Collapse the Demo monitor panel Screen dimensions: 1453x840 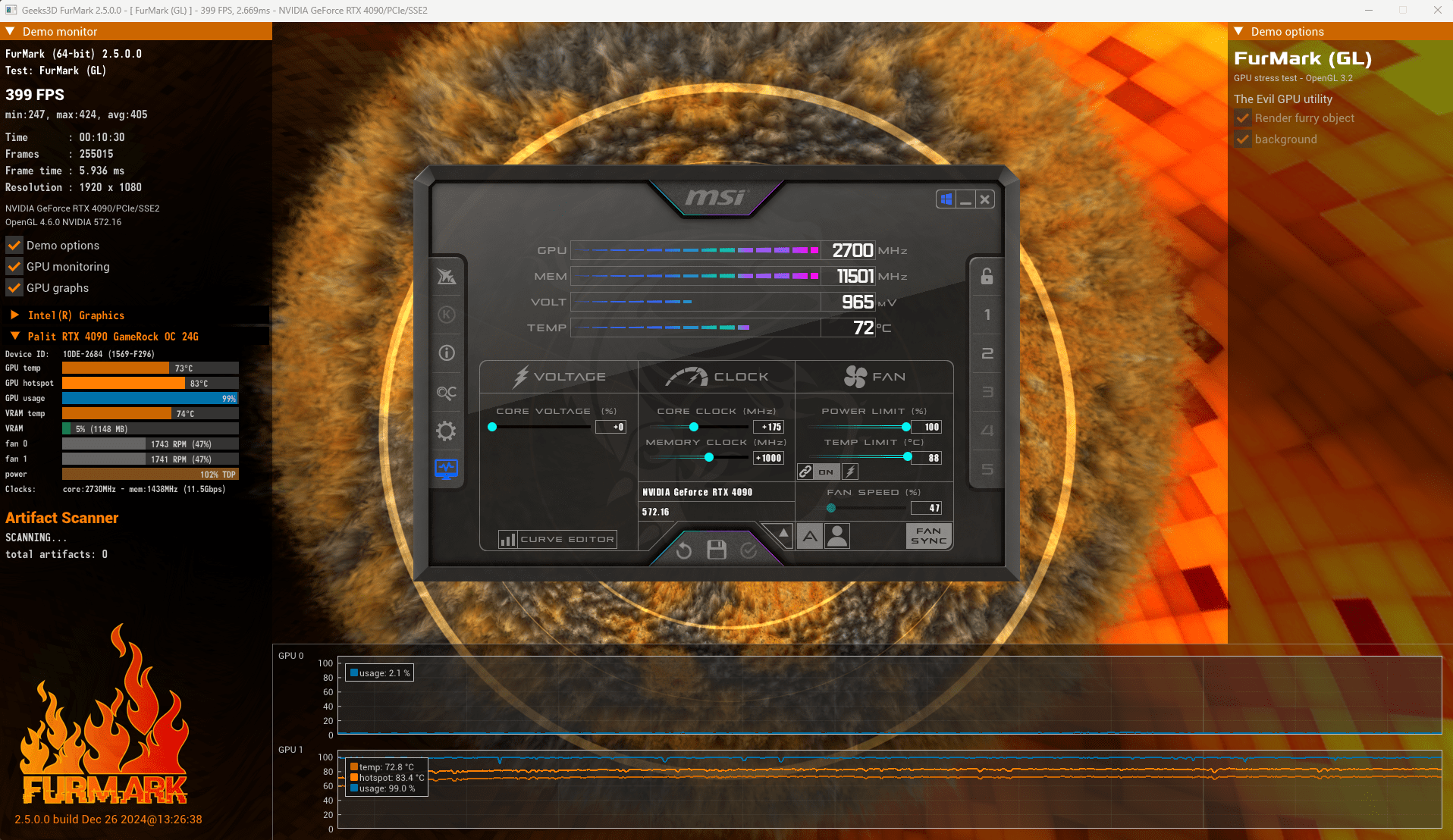click(11, 31)
